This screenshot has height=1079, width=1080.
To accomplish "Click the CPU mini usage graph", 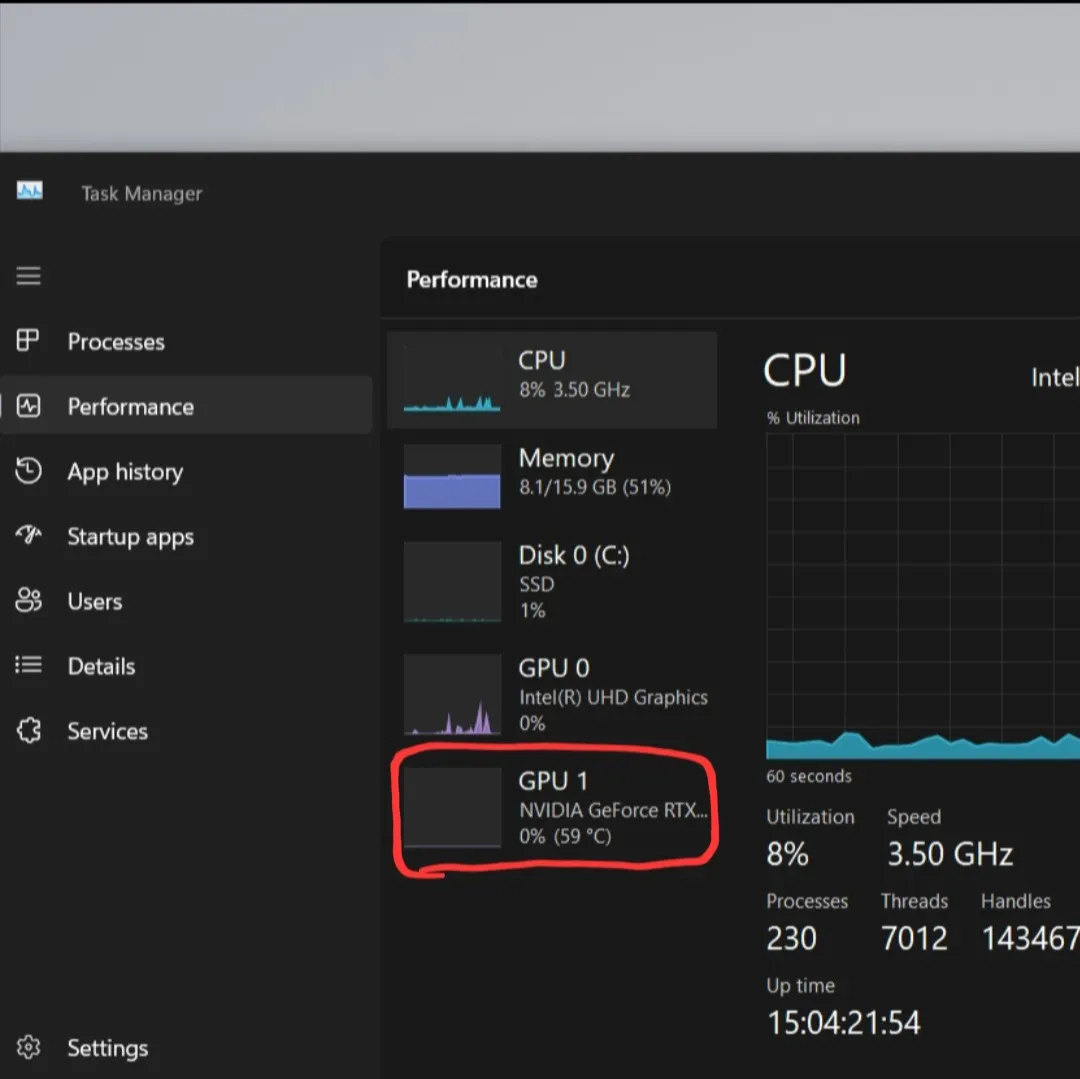I will click(452, 379).
